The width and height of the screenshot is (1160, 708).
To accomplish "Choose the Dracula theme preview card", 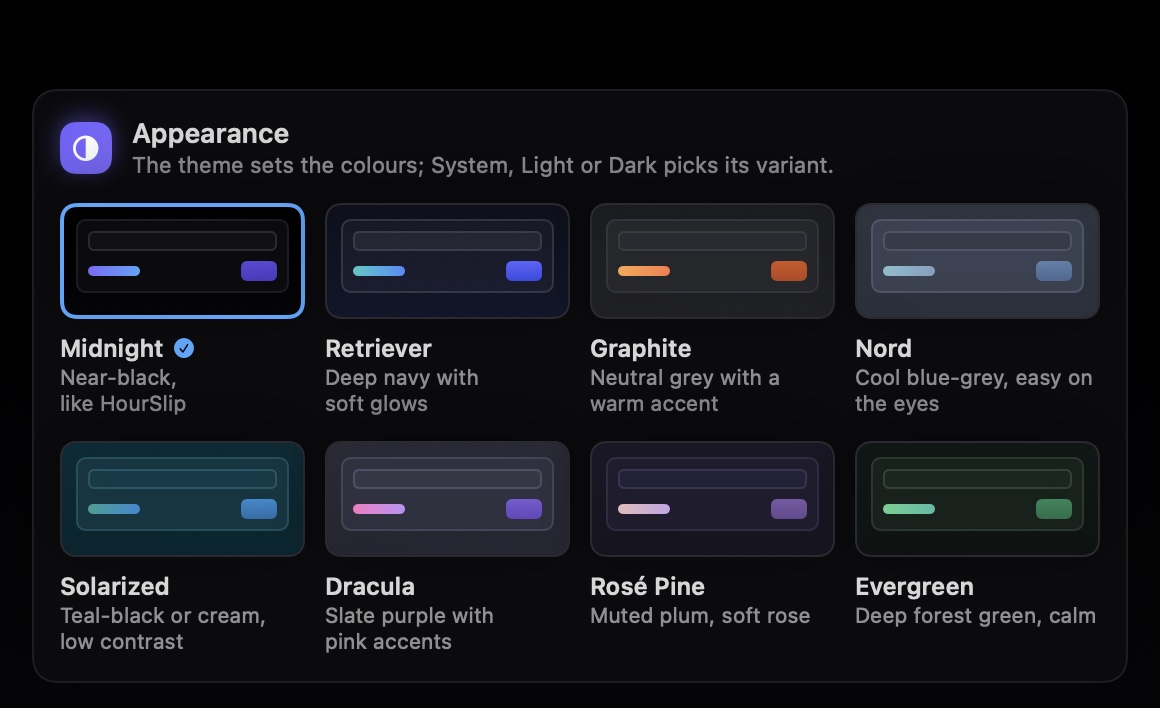I will pyautogui.click(x=447, y=499).
